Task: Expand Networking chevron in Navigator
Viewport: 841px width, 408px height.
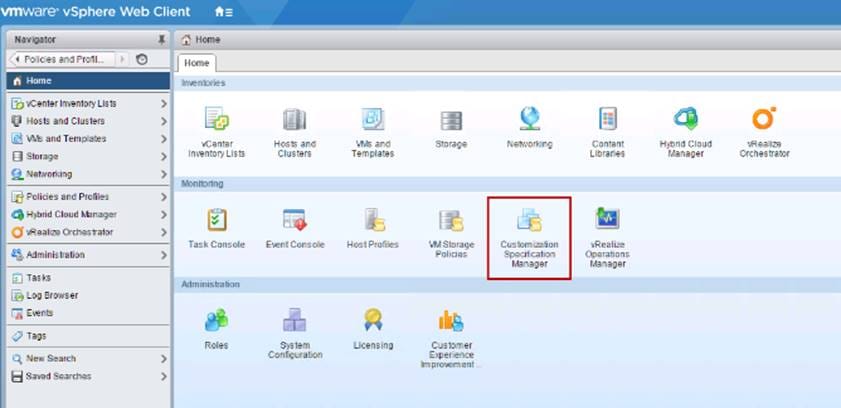Action: pos(164,174)
